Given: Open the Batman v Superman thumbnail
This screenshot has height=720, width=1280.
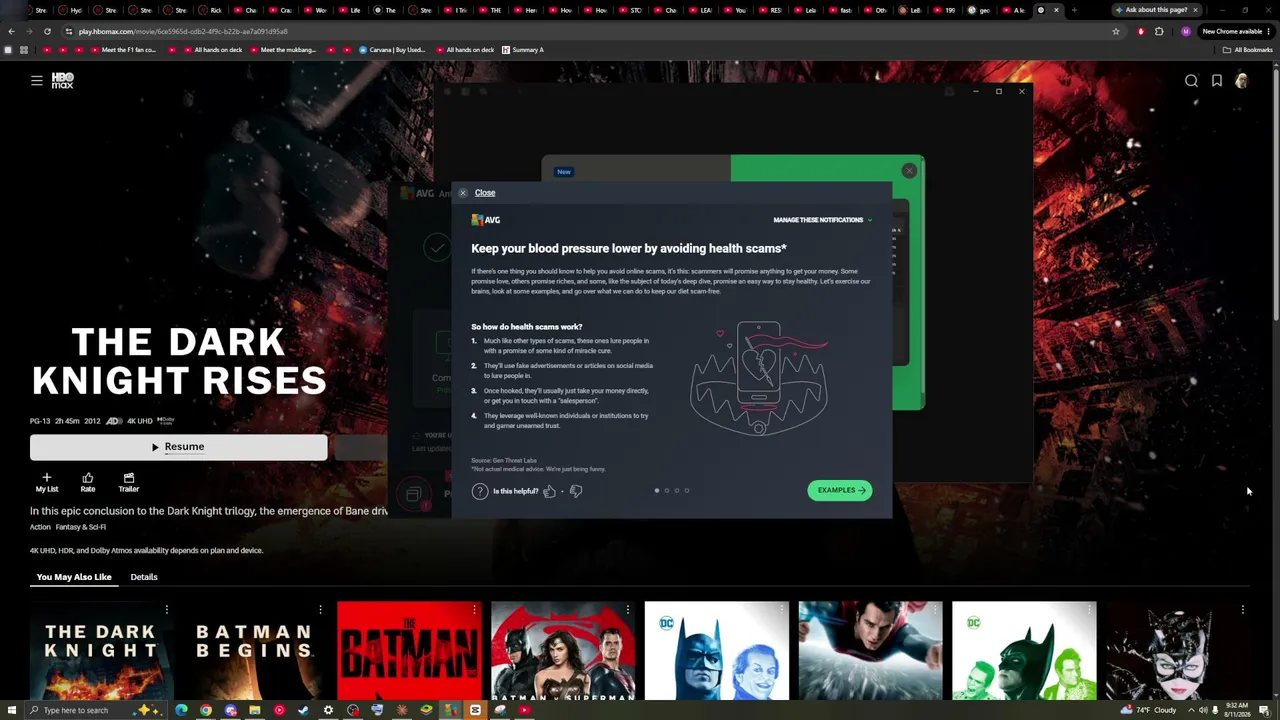Looking at the screenshot, I should [563, 651].
